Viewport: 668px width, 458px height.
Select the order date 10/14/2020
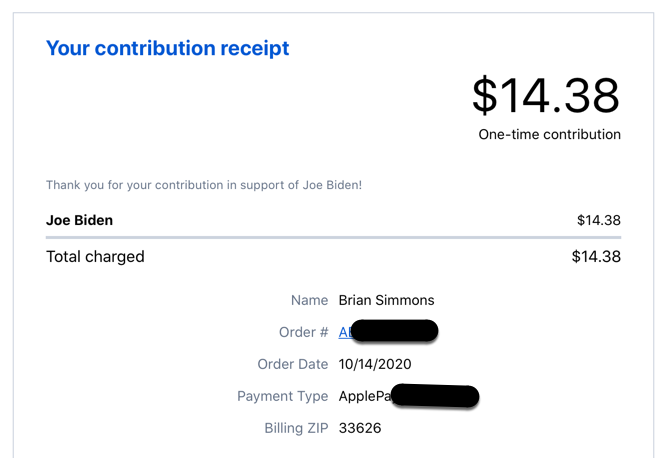(375, 364)
